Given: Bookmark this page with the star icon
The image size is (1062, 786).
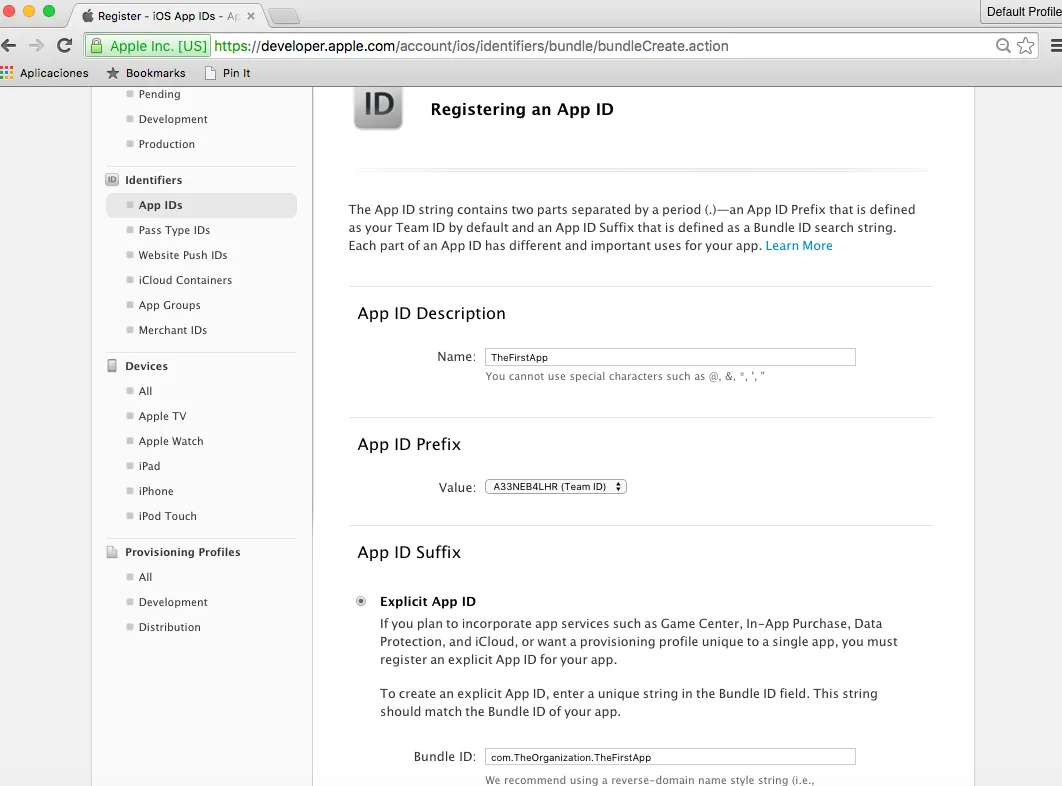Looking at the screenshot, I should click(1025, 45).
